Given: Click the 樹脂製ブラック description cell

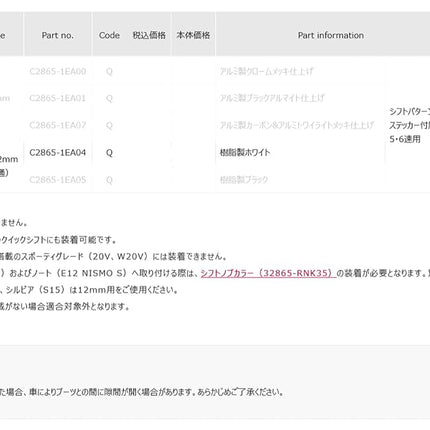Looking at the screenshot, I should click(x=244, y=180).
